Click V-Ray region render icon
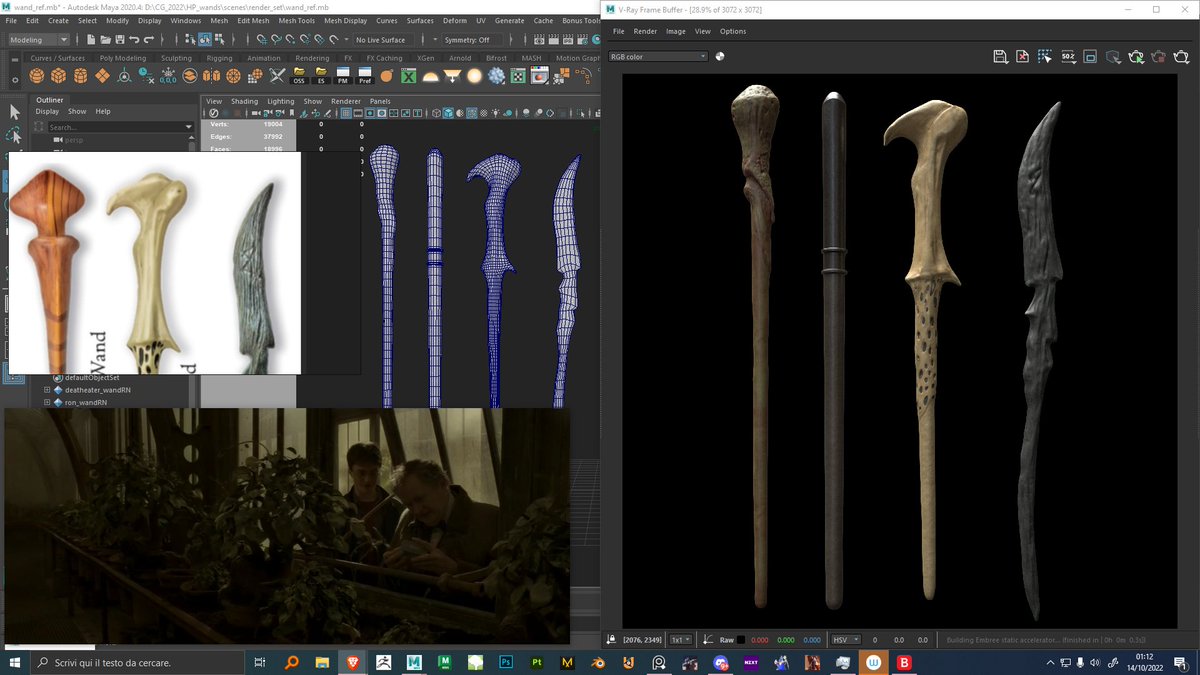The height and width of the screenshot is (675, 1200). tap(1091, 57)
